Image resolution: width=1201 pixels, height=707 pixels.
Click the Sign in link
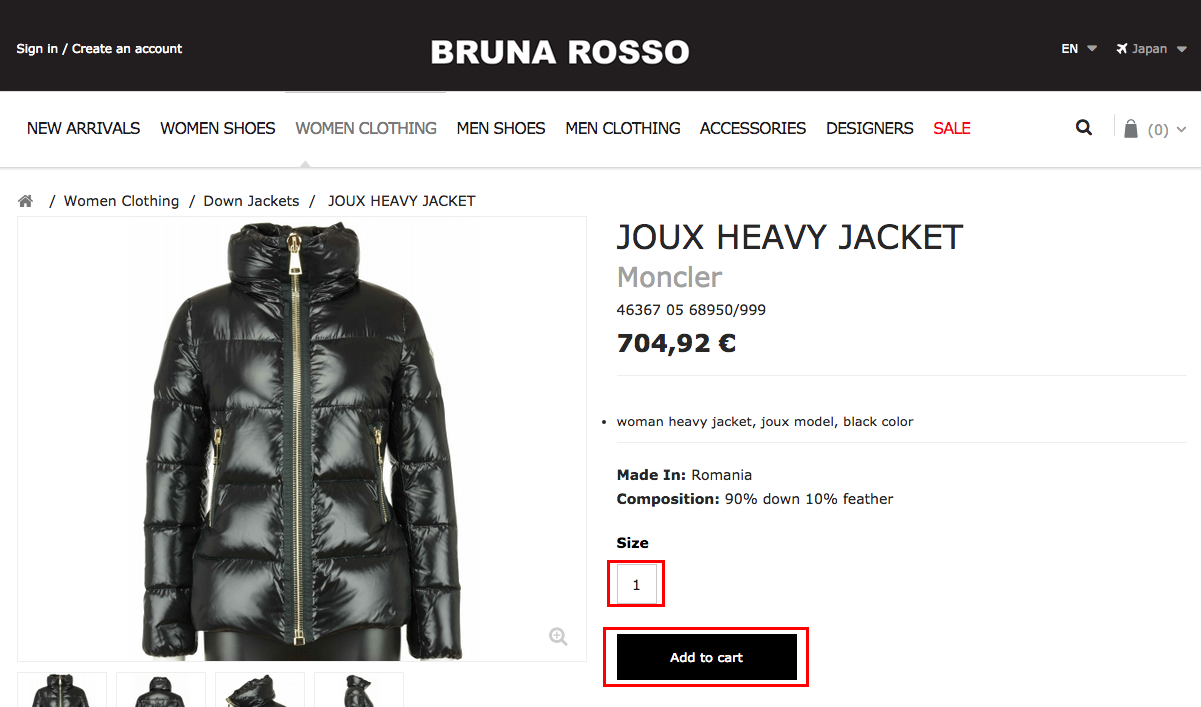[37, 48]
